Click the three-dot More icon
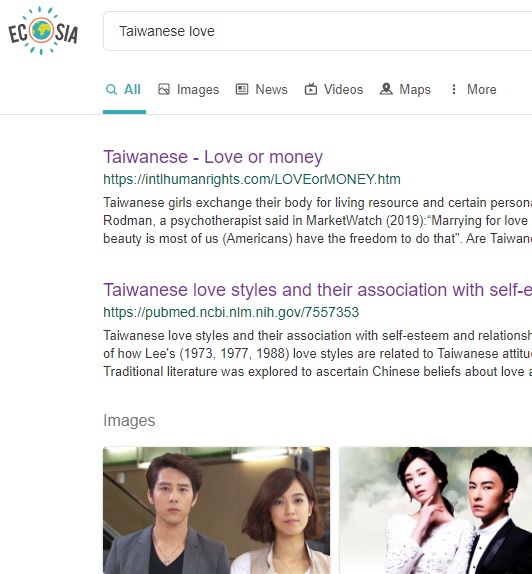Viewport: 532px width, 574px height. click(454, 89)
